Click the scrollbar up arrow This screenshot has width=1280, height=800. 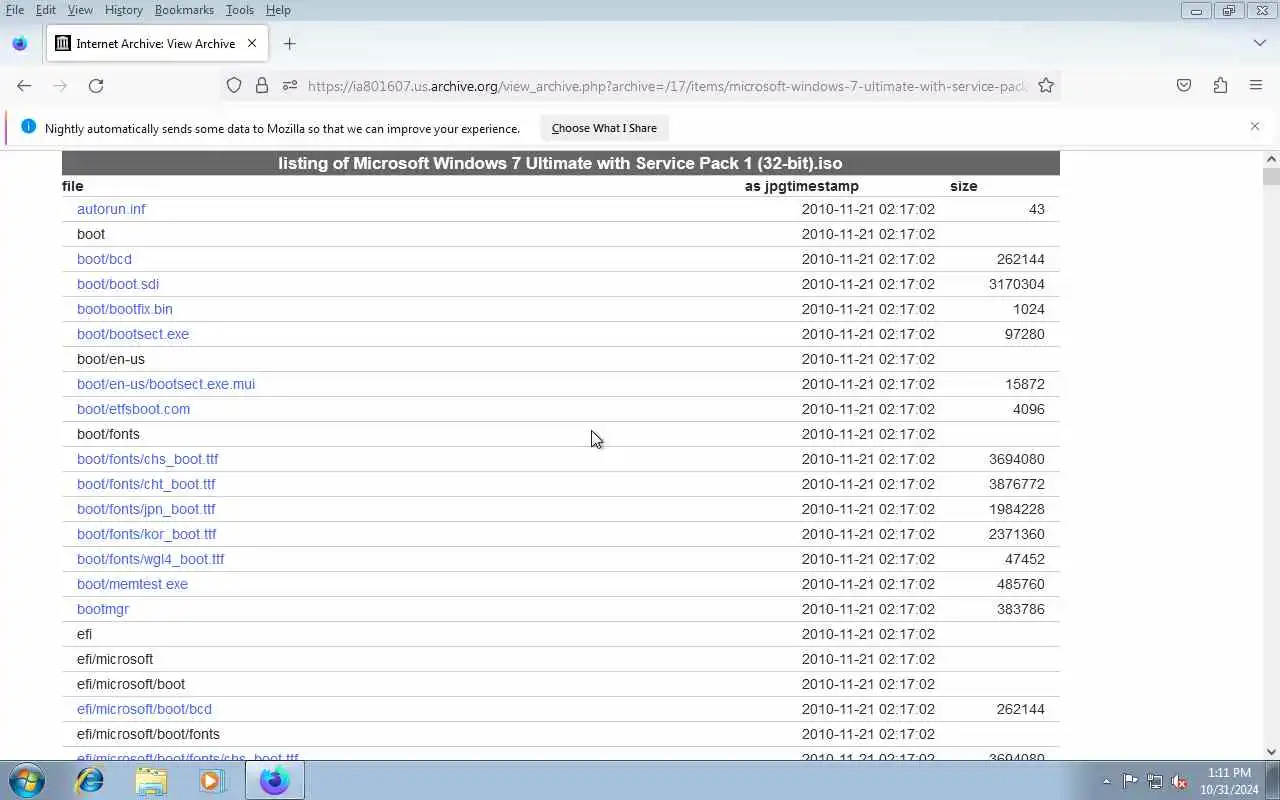[x=1271, y=159]
